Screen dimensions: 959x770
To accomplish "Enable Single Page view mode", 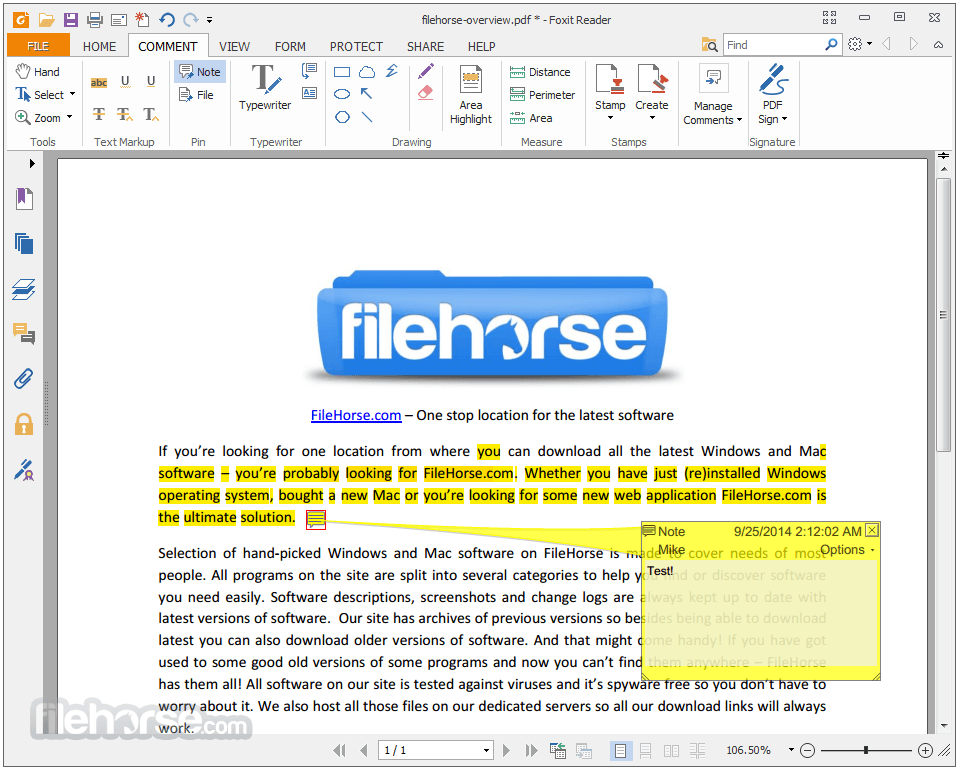I will click(620, 750).
